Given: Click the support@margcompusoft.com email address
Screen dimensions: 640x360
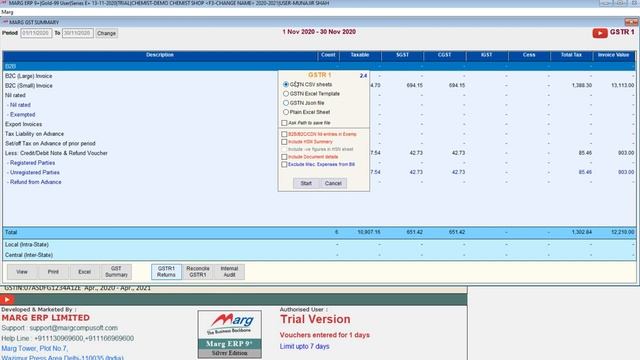Looking at the screenshot, I should [x=73, y=328].
